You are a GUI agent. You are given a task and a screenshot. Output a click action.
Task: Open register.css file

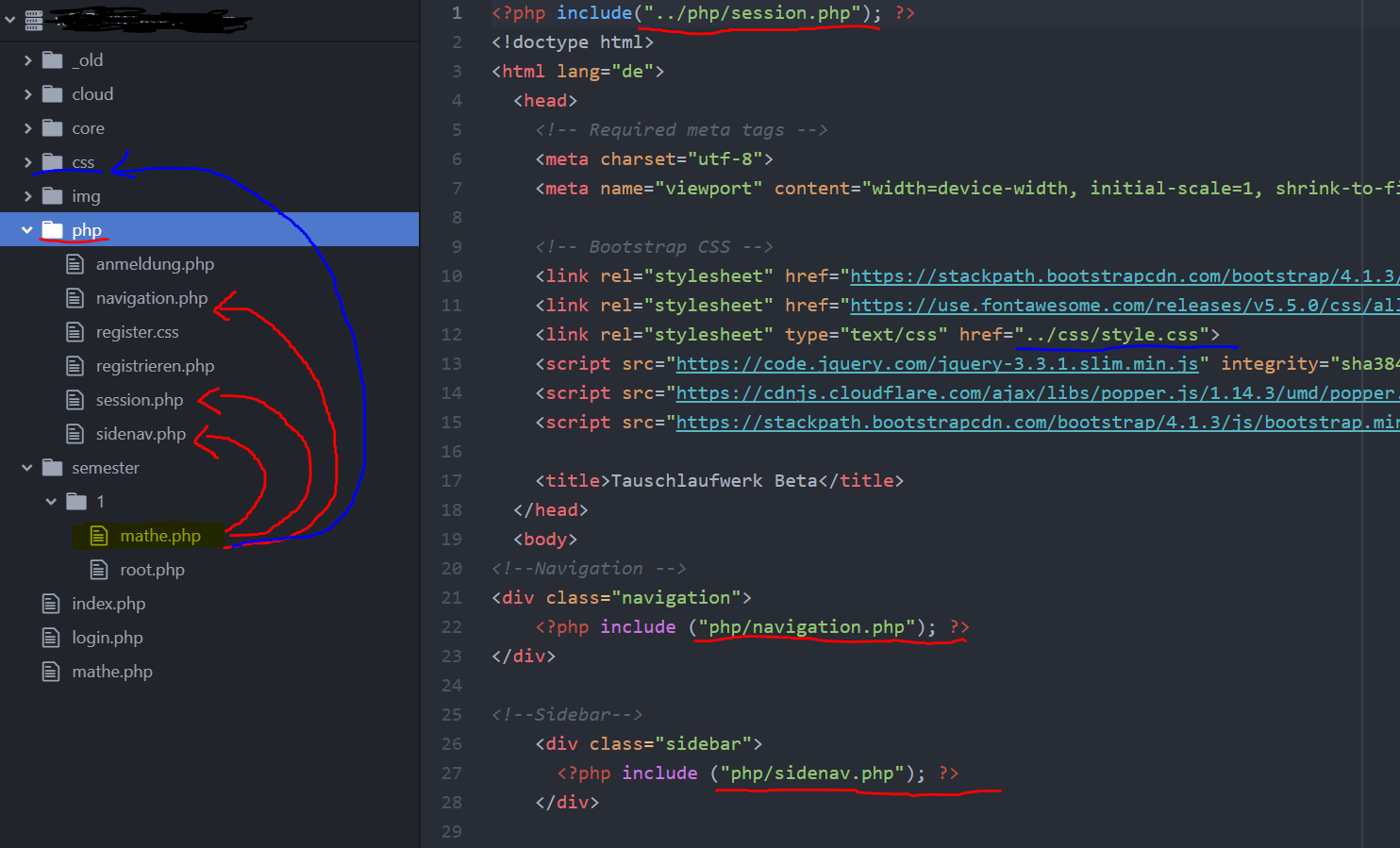pos(137,332)
